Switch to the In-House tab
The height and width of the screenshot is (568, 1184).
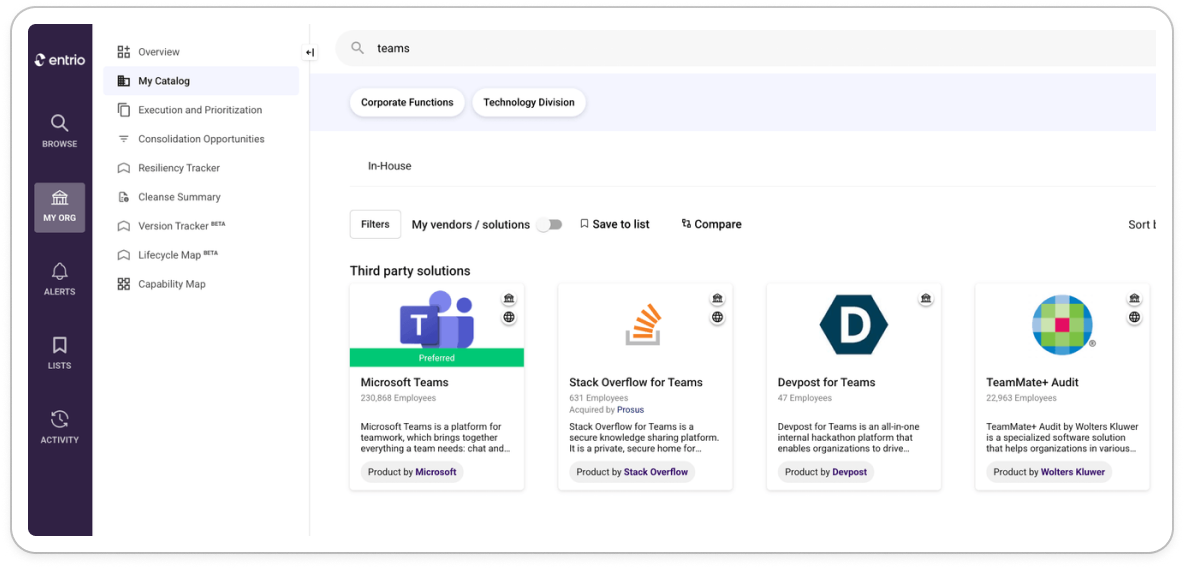click(x=389, y=166)
